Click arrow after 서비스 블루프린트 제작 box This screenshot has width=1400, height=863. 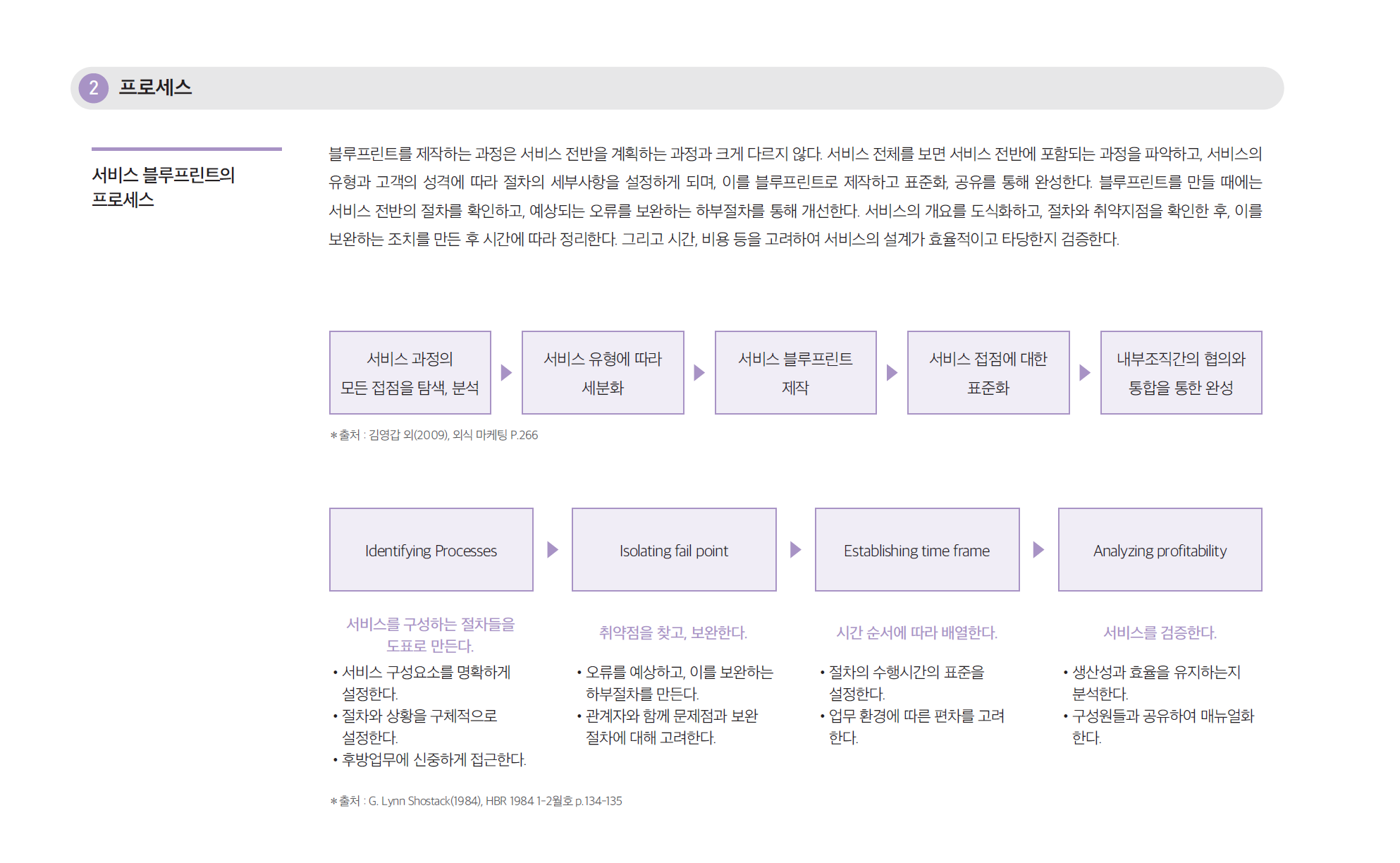pos(892,372)
